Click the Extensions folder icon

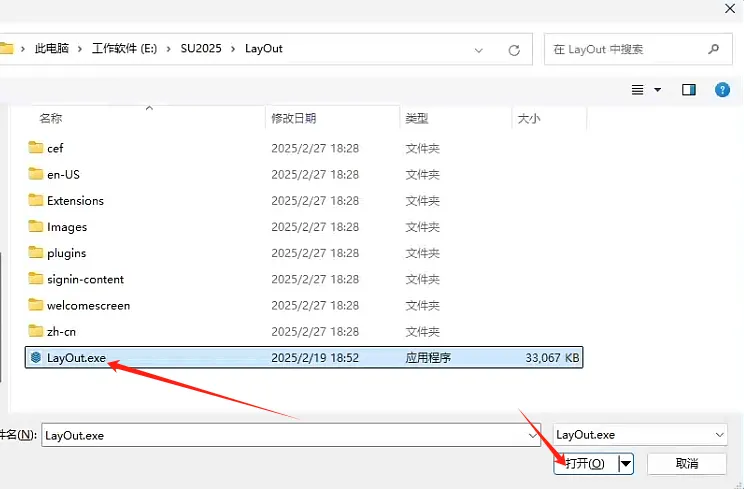(36, 200)
